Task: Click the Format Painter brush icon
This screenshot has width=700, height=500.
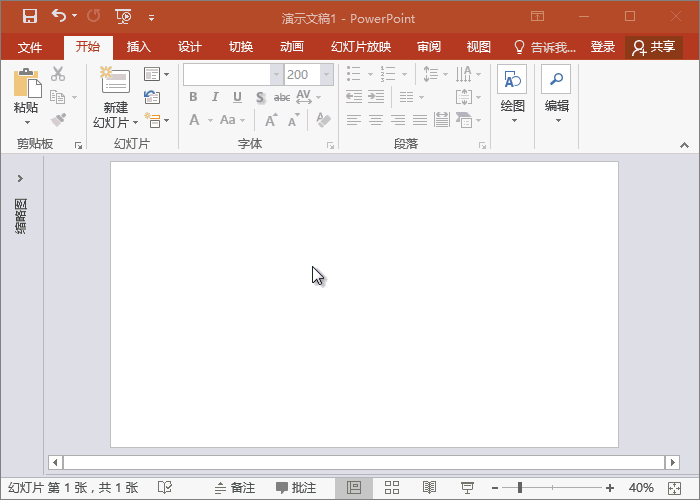Action: (x=58, y=120)
